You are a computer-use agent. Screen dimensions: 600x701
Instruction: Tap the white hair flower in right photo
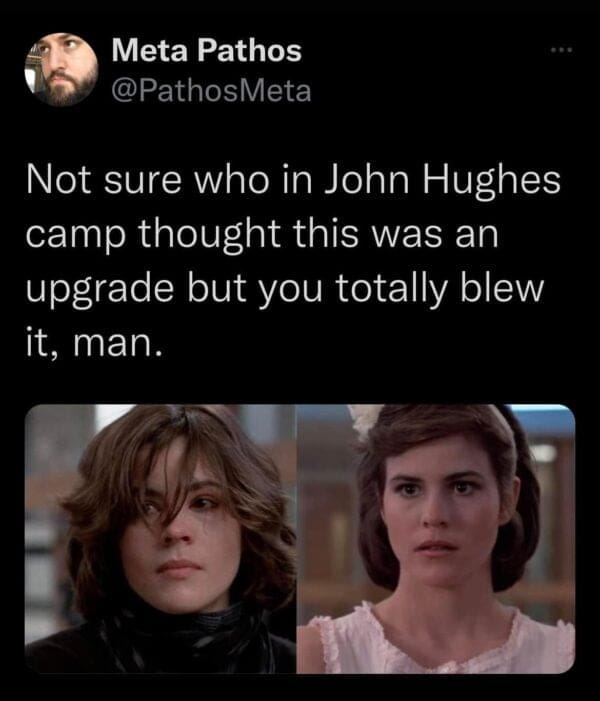[364, 421]
